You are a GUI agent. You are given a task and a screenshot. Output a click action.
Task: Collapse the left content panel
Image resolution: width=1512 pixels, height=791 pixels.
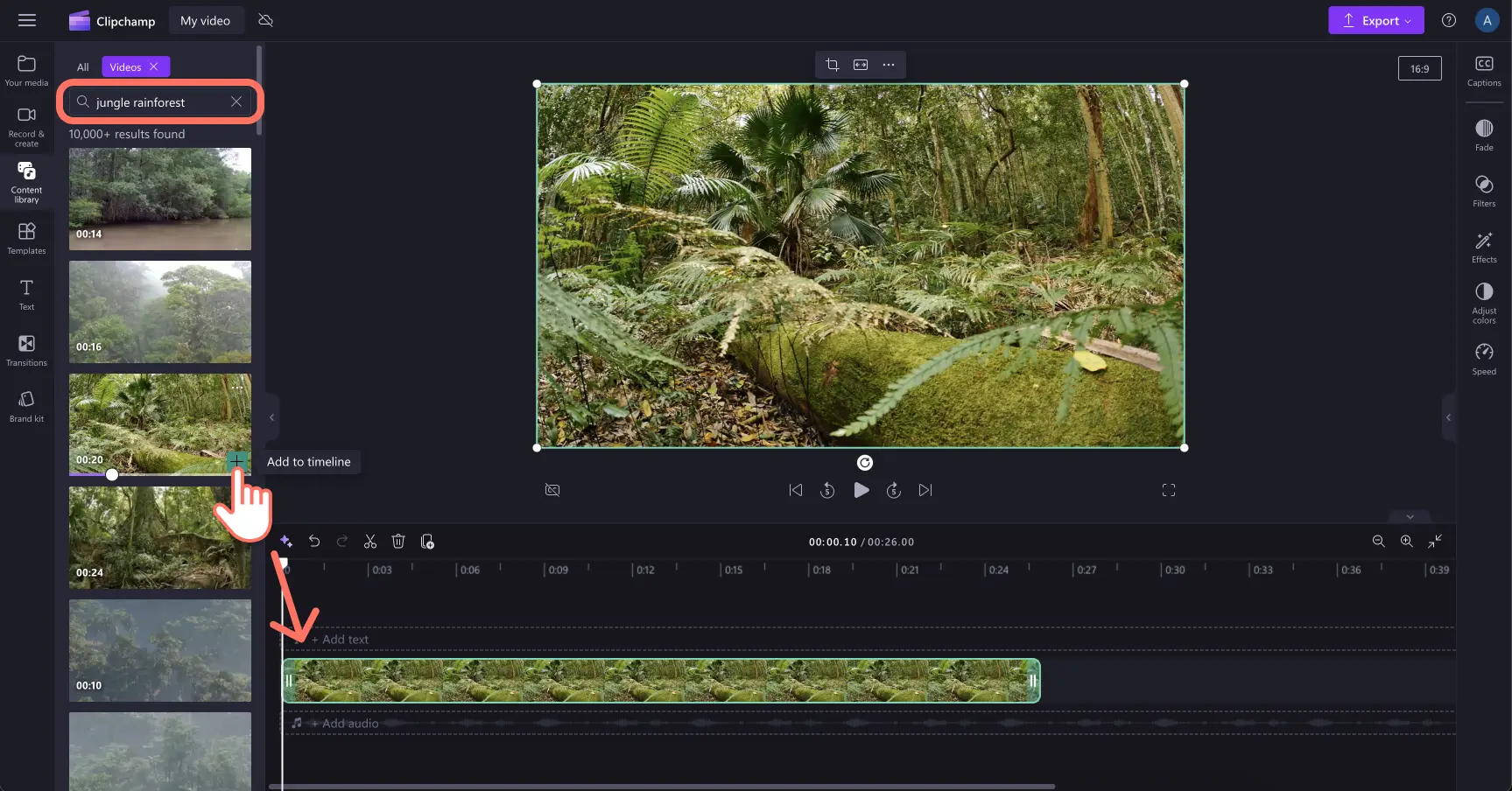(271, 417)
